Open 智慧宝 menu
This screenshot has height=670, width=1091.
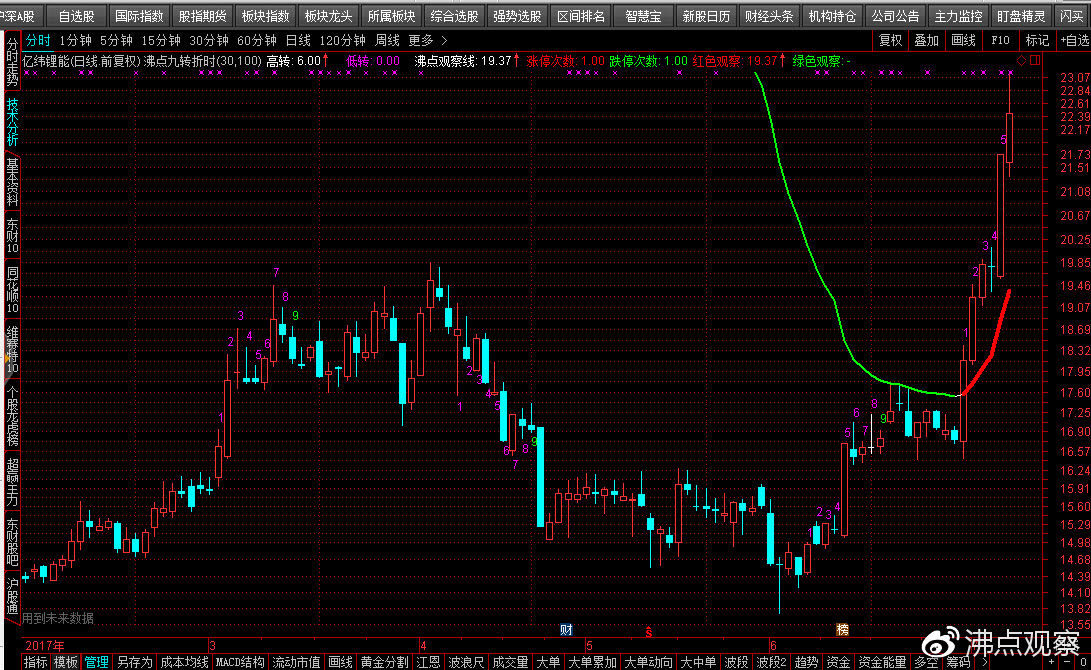point(643,15)
